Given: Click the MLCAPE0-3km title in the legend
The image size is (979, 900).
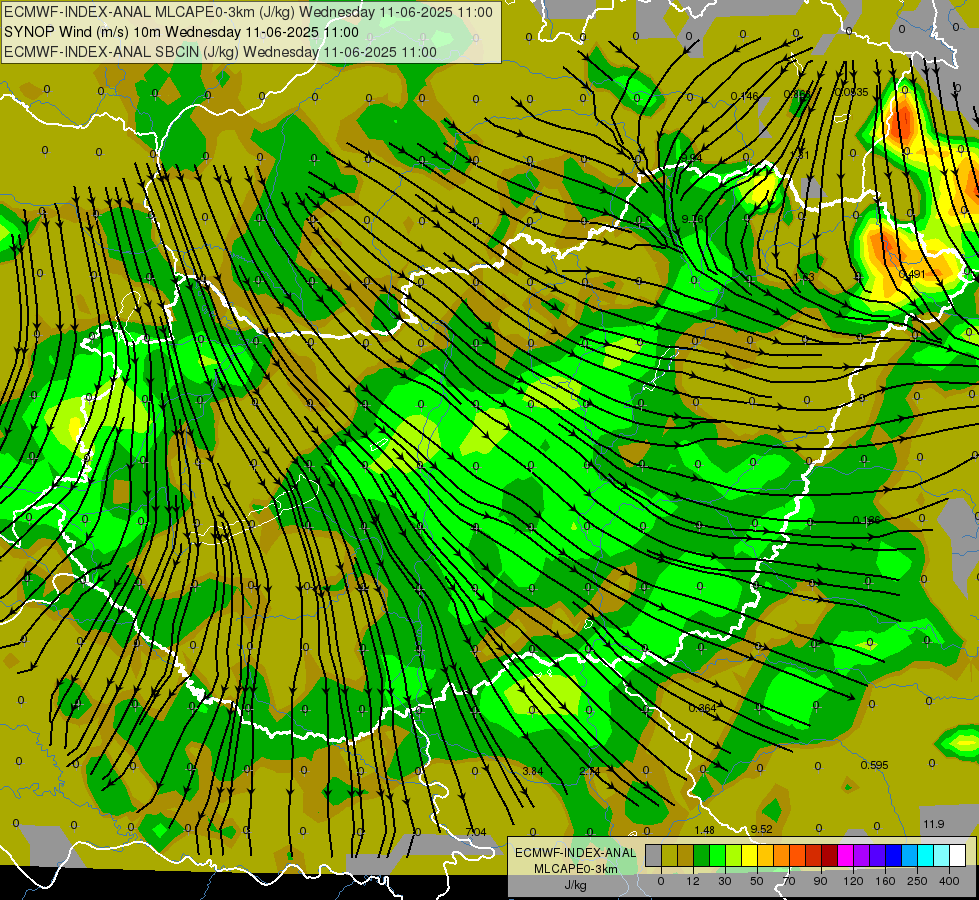Looking at the screenshot, I should click(x=576, y=868).
